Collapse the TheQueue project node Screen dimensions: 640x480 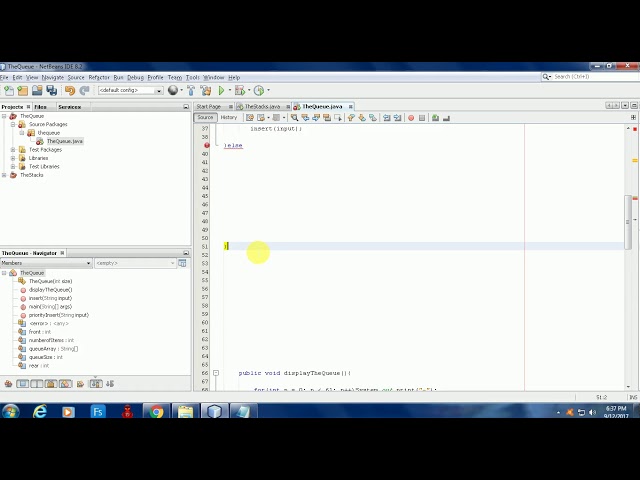coord(4,116)
